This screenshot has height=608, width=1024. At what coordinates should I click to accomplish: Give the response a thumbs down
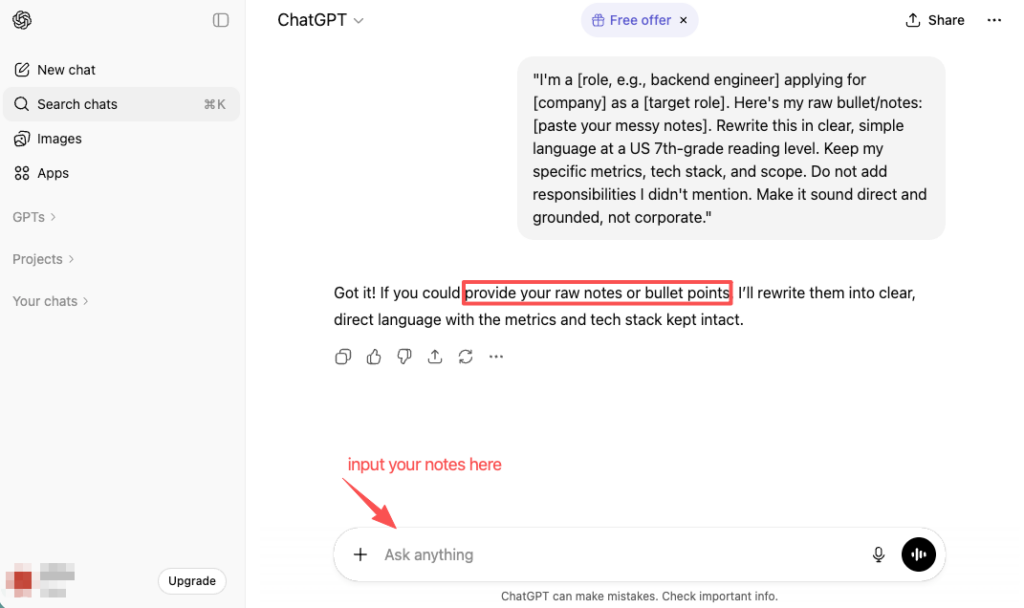[404, 356]
